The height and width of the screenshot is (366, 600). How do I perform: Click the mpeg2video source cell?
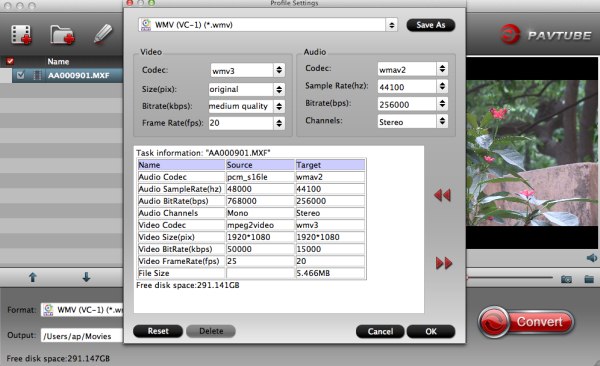tap(260, 225)
